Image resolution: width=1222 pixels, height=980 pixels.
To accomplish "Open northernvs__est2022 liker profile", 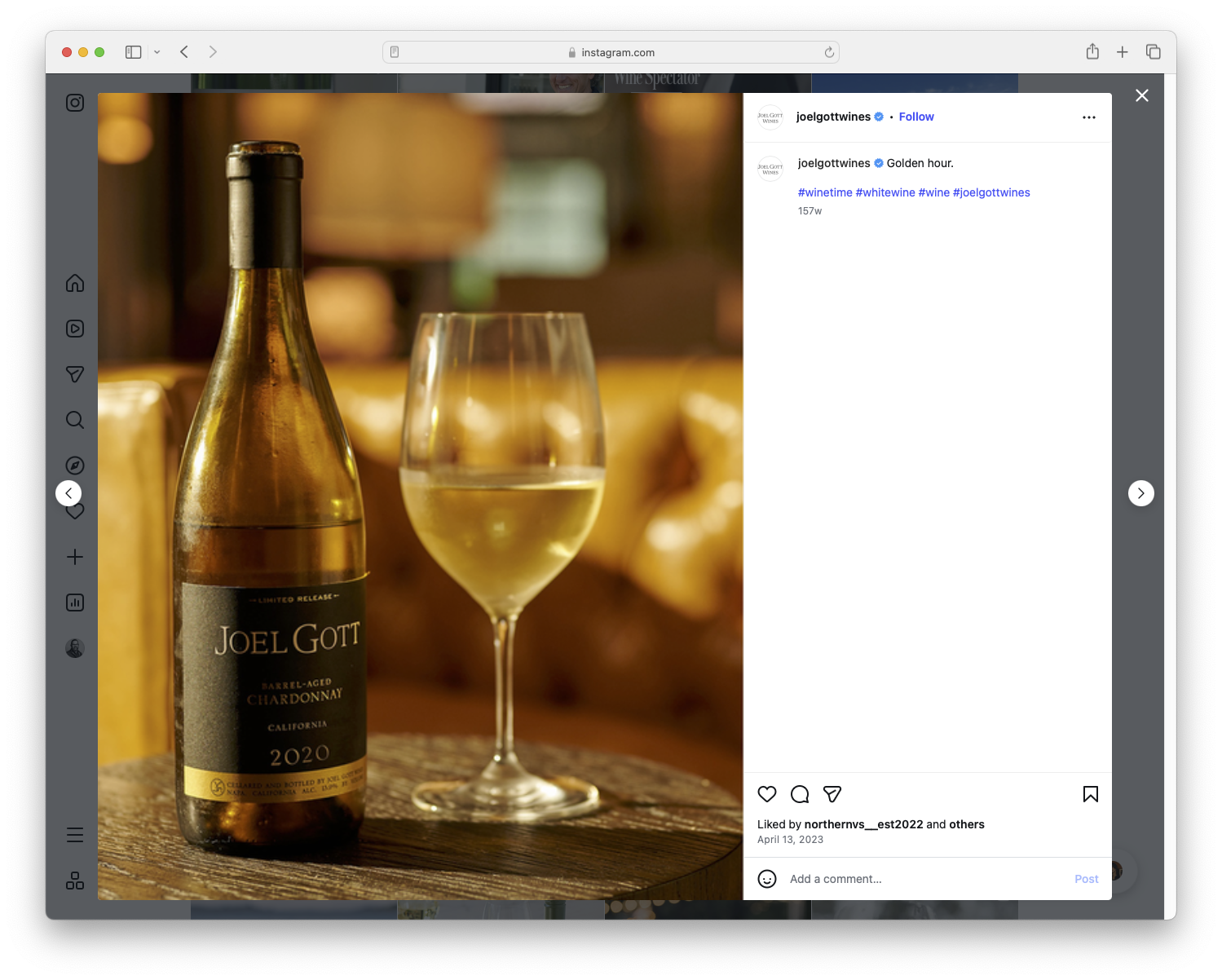I will click(x=863, y=824).
